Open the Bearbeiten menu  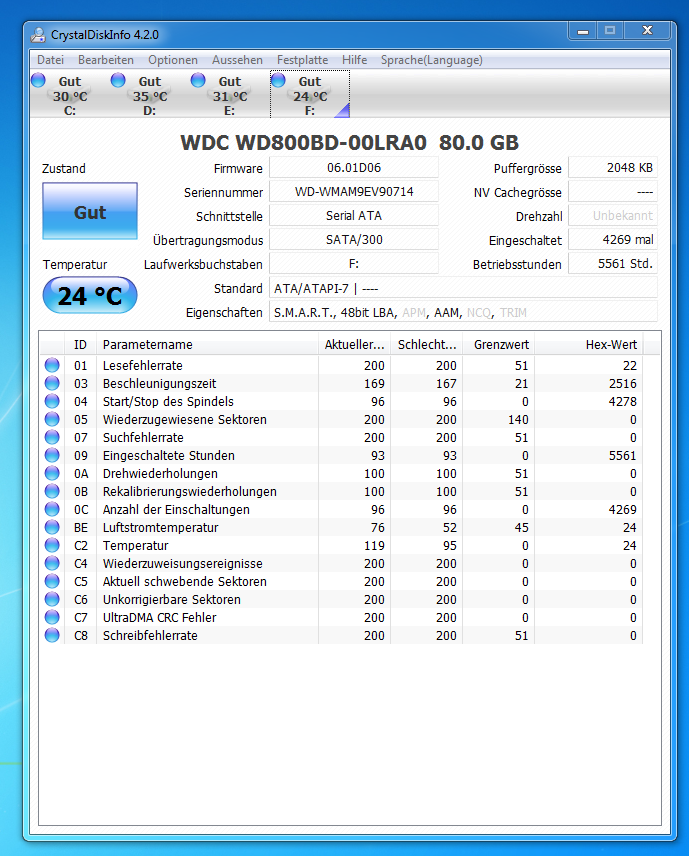point(106,60)
